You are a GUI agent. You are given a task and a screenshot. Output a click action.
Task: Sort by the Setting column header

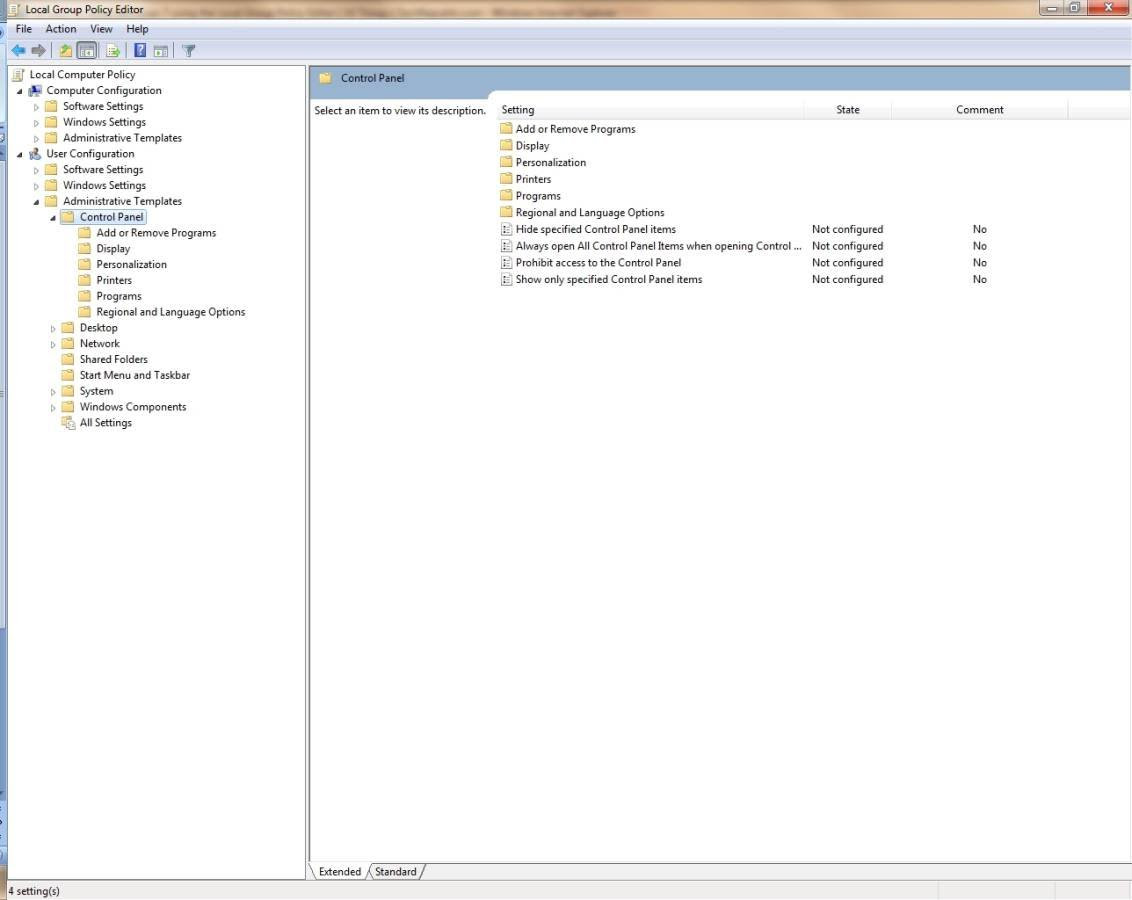(x=650, y=110)
